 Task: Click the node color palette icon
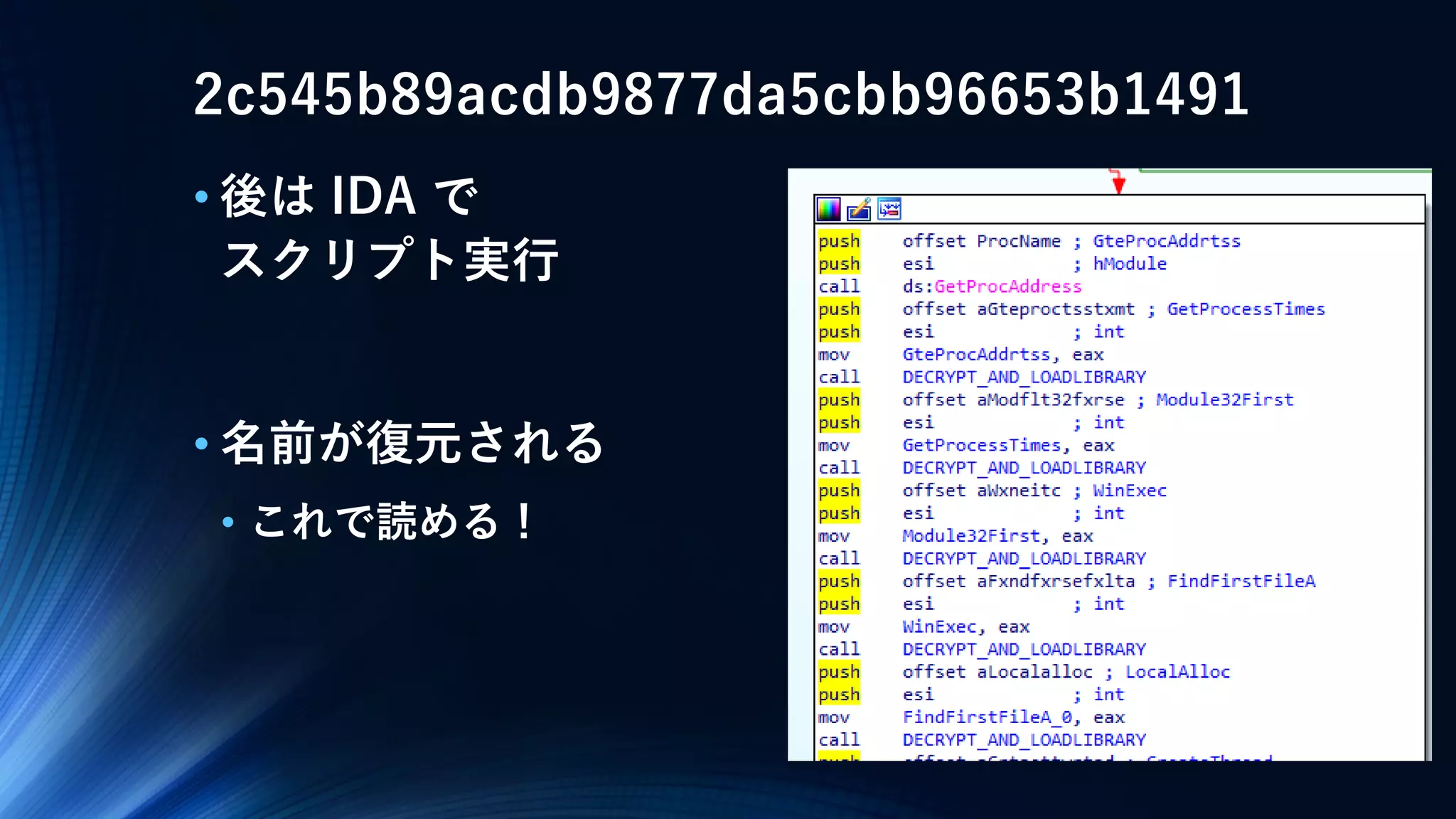tap(828, 209)
